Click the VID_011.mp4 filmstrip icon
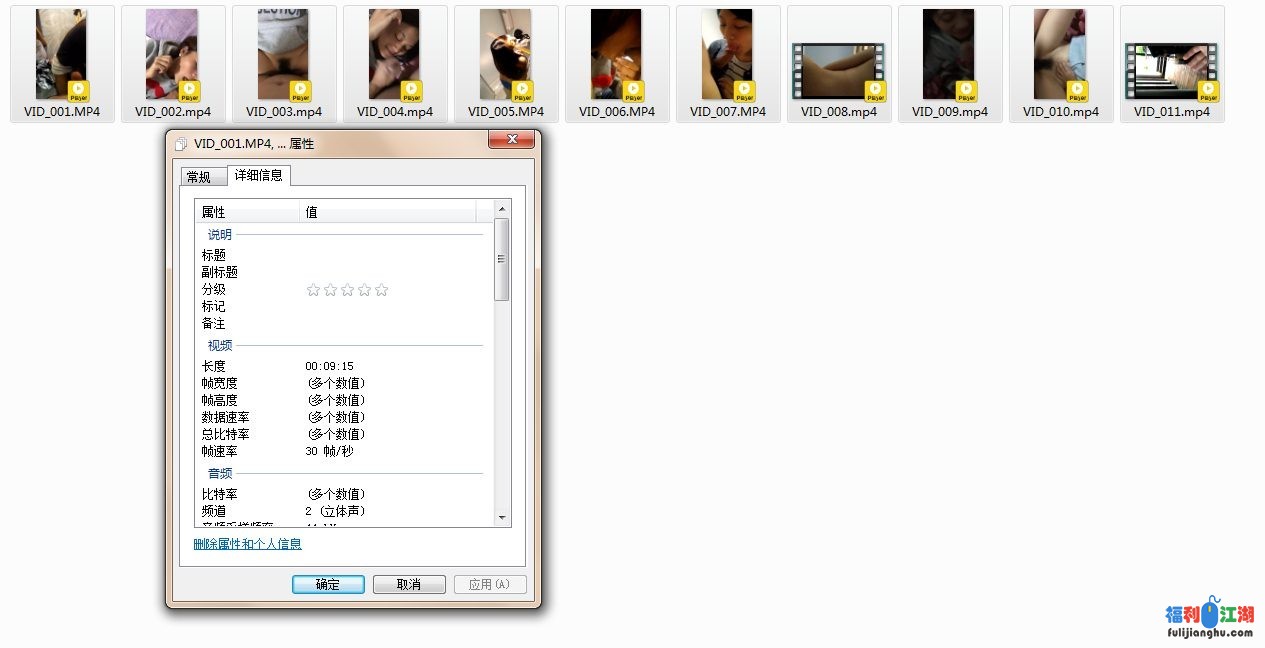 [1171, 70]
